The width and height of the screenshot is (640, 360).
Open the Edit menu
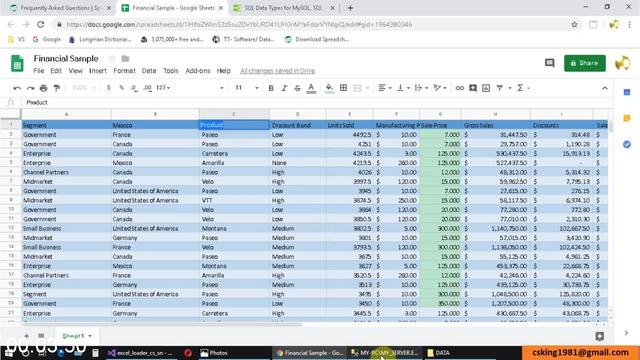[56, 71]
